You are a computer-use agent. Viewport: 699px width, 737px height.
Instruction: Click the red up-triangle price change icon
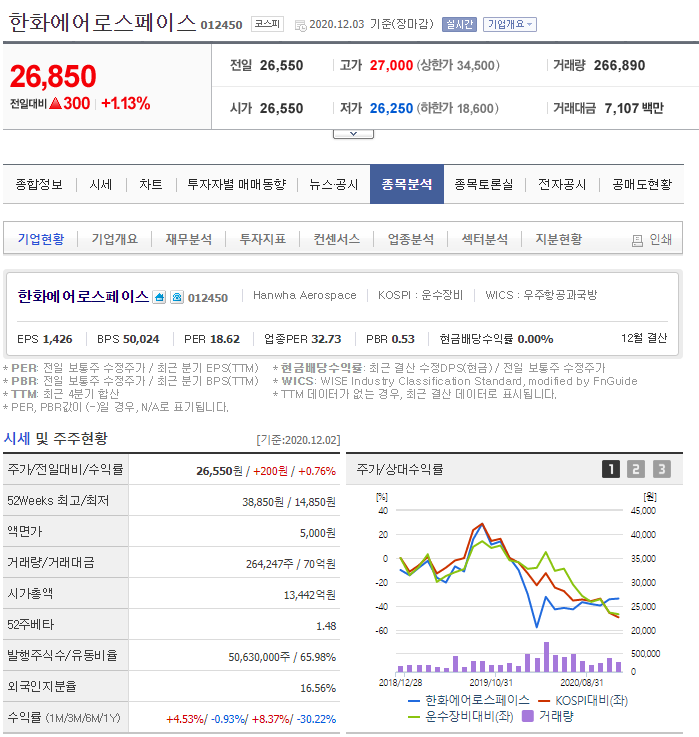(x=55, y=103)
